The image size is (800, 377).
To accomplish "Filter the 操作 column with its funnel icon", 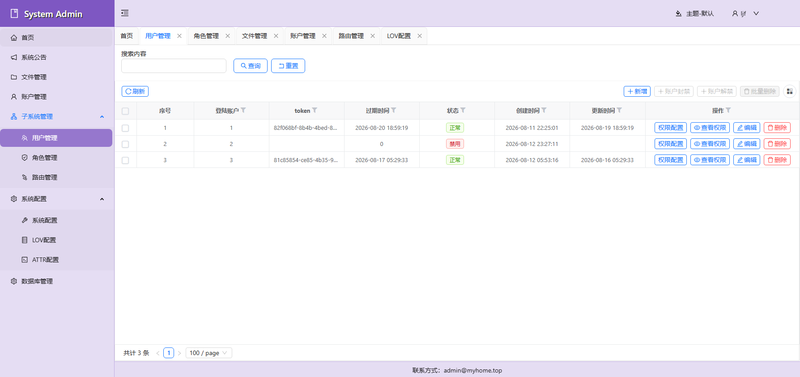I will point(728,110).
